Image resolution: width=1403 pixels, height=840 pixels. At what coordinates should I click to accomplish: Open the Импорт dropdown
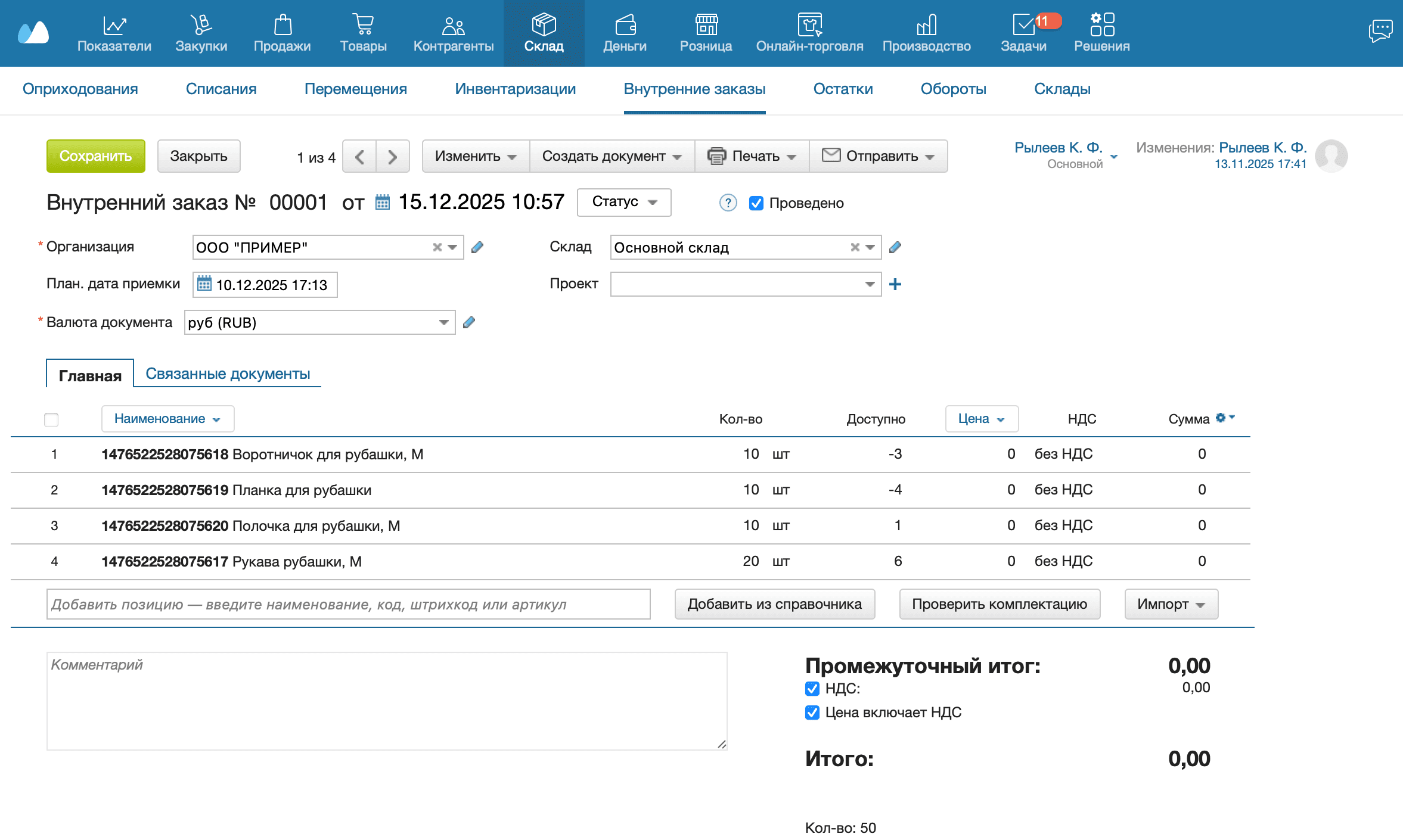pos(1170,603)
